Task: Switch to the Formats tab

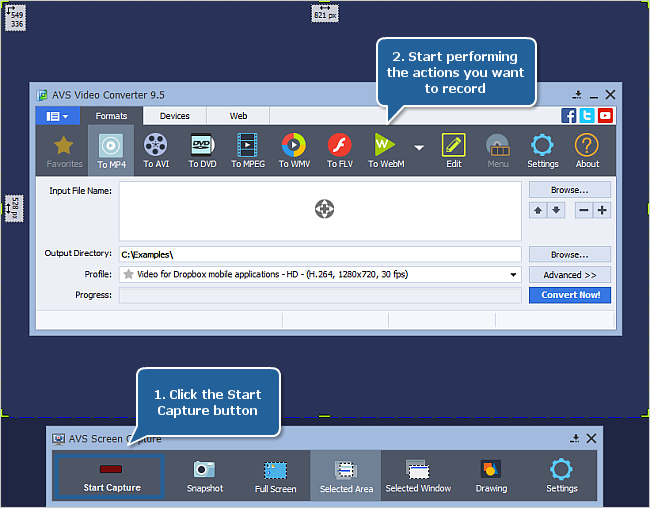Action: click(111, 116)
